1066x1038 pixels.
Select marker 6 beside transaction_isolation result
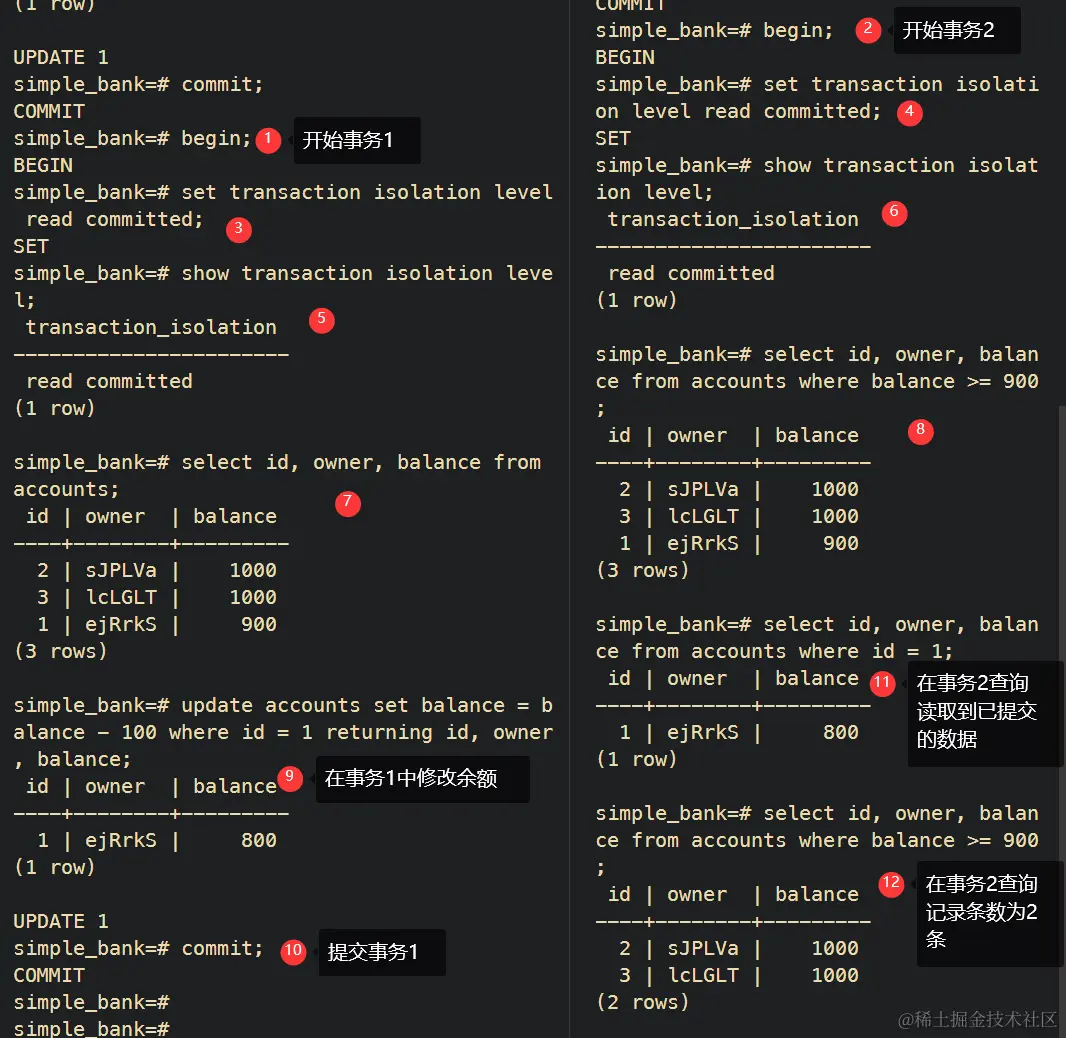(x=894, y=214)
